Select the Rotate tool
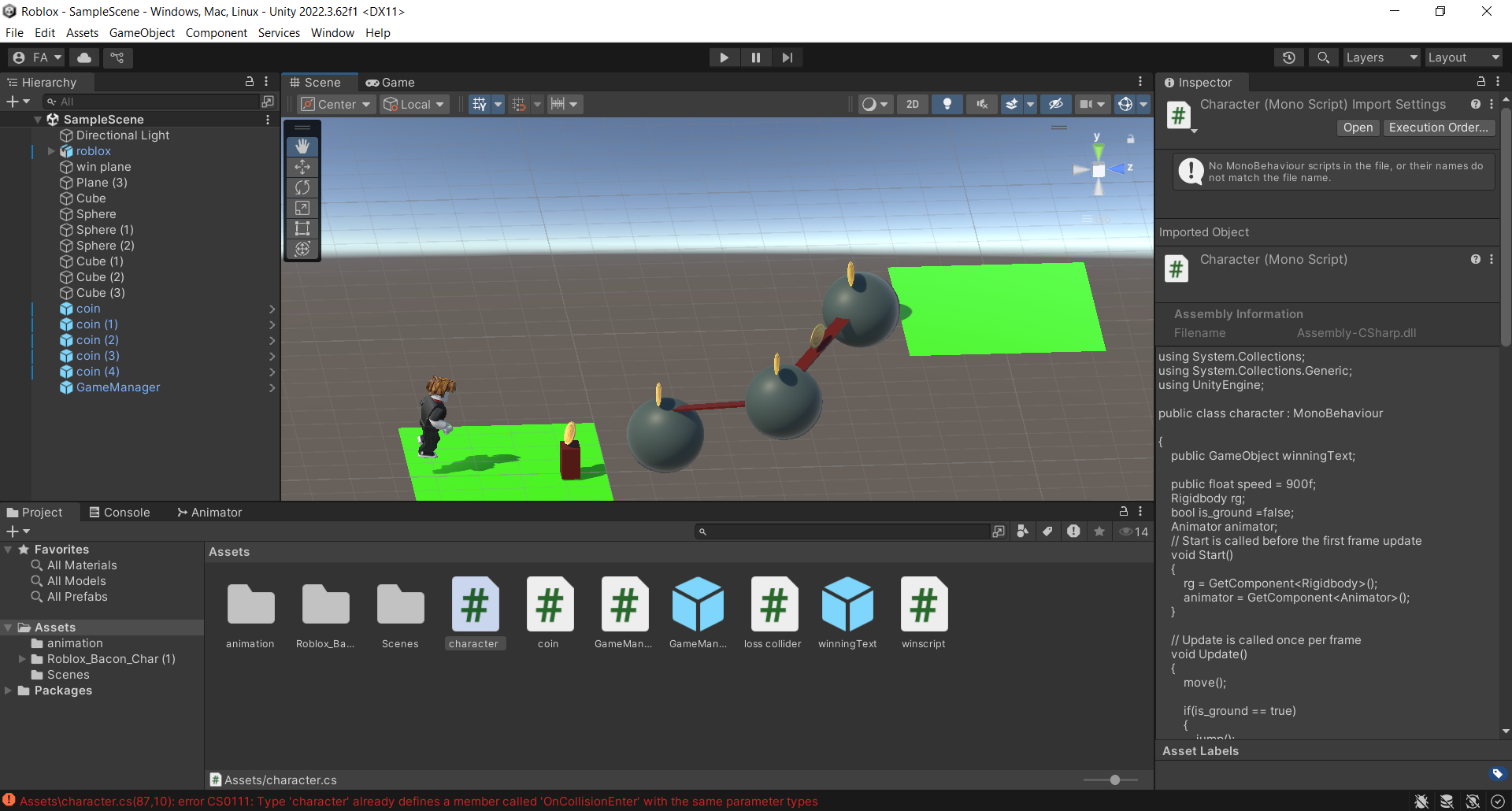 (302, 187)
